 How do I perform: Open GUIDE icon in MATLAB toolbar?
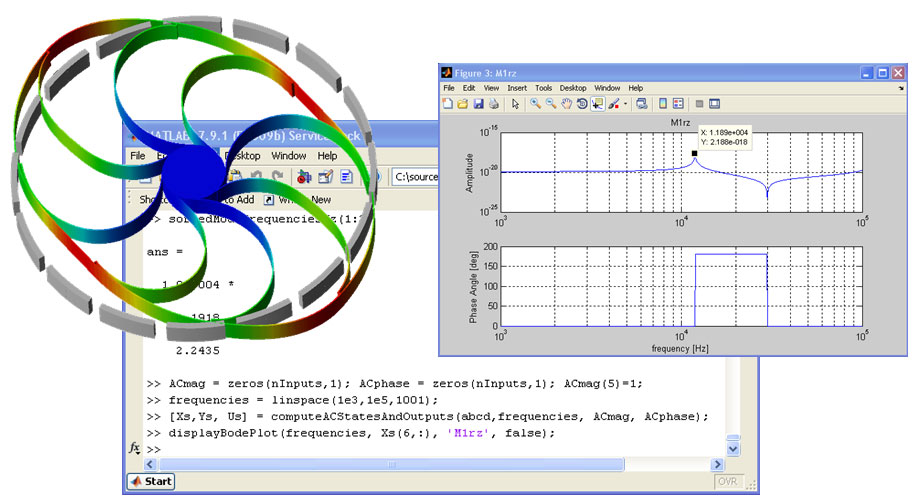[x=325, y=176]
